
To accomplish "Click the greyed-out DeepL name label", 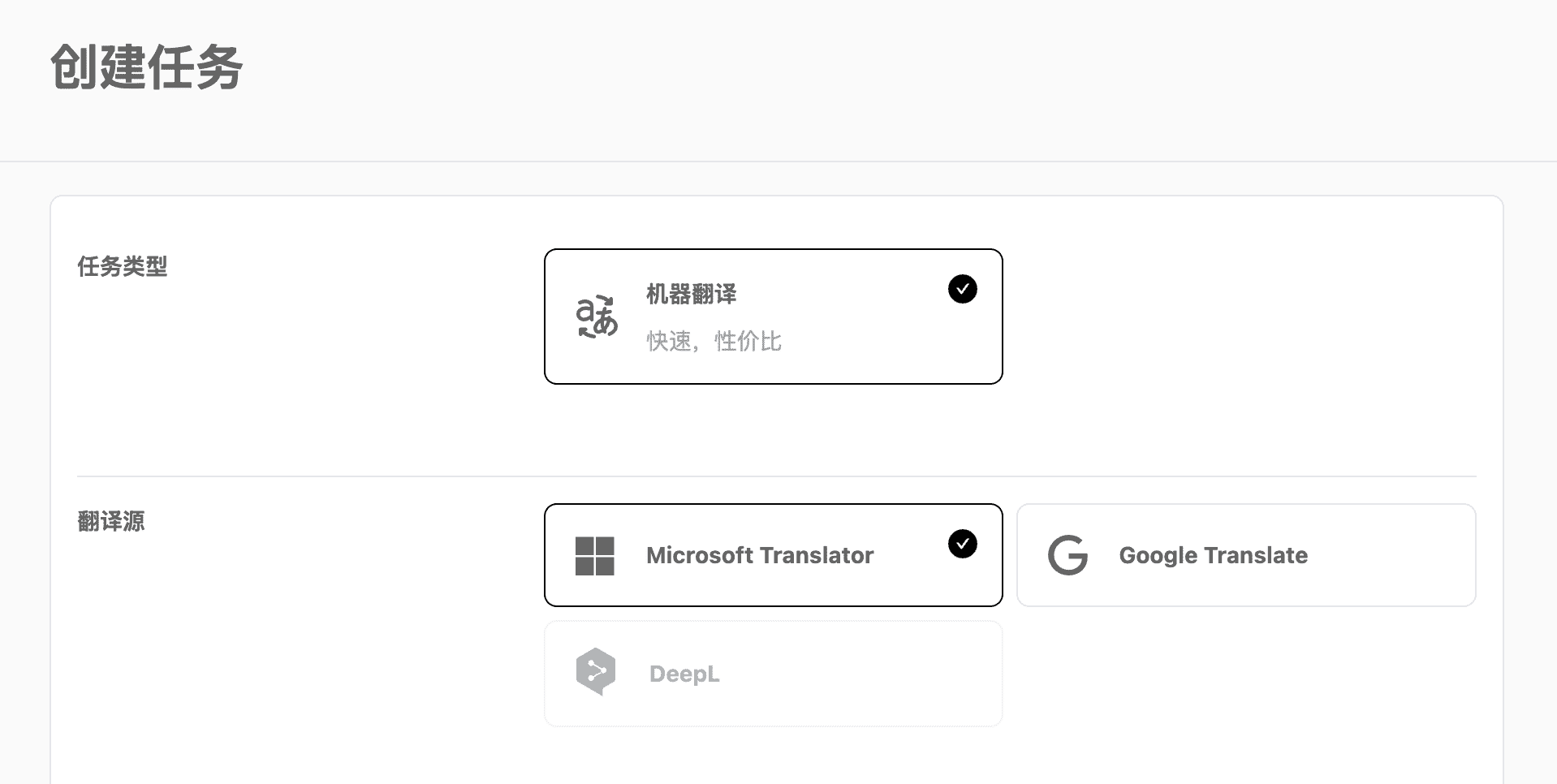I will (x=684, y=674).
